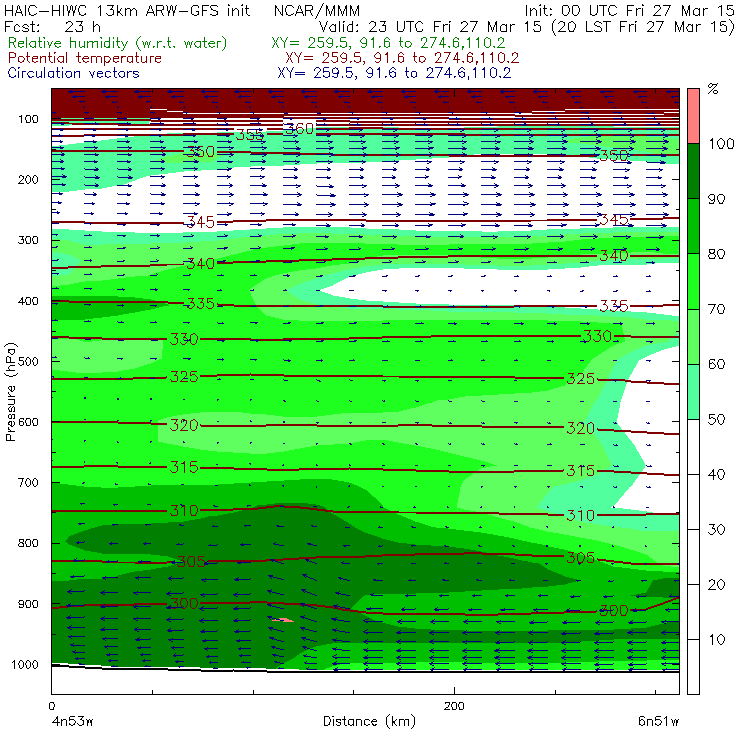
Task: Click the 600 hPa pressure axis tick label
Action: click(28, 422)
